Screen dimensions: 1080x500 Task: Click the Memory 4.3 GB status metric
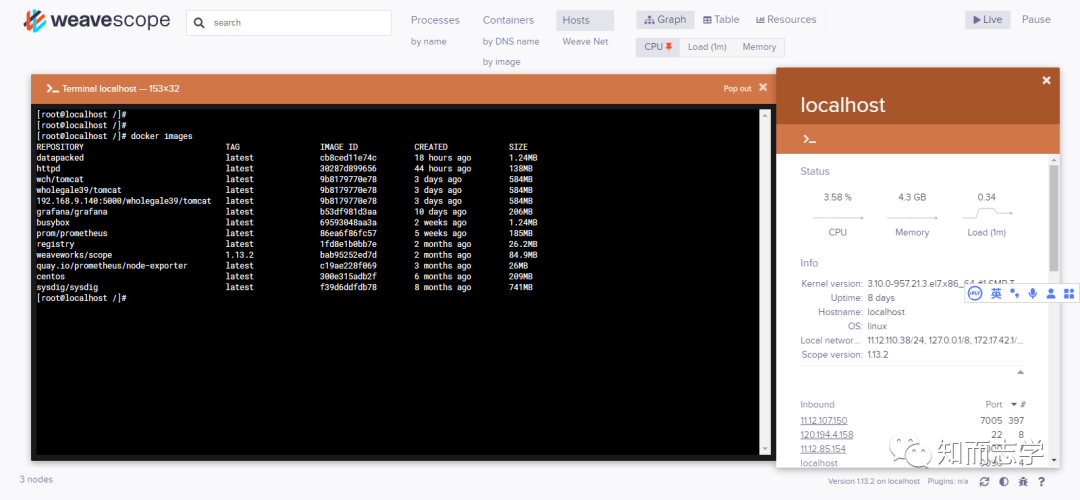tap(912, 216)
